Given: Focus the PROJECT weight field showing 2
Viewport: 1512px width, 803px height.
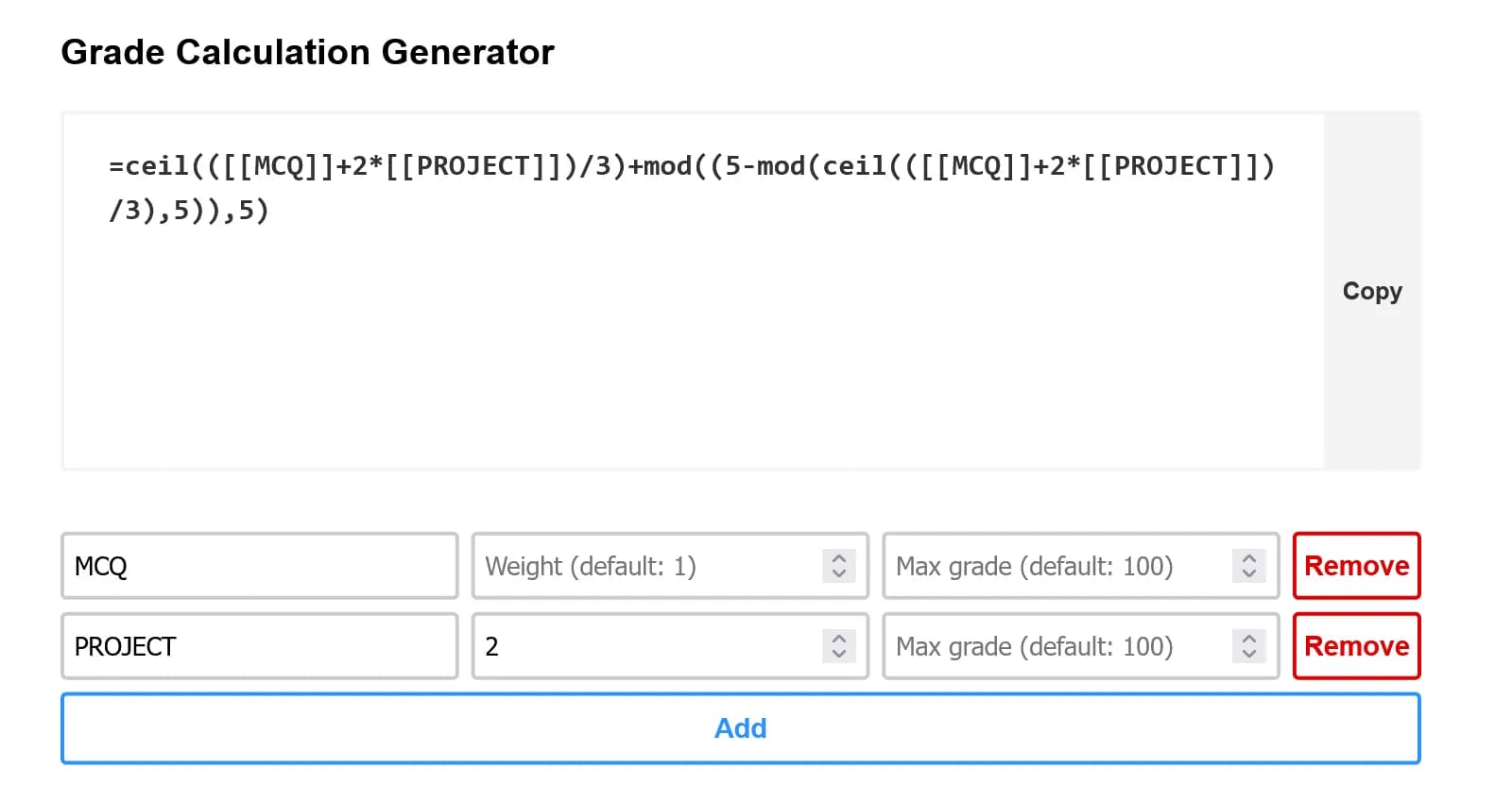Looking at the screenshot, I should (643, 646).
